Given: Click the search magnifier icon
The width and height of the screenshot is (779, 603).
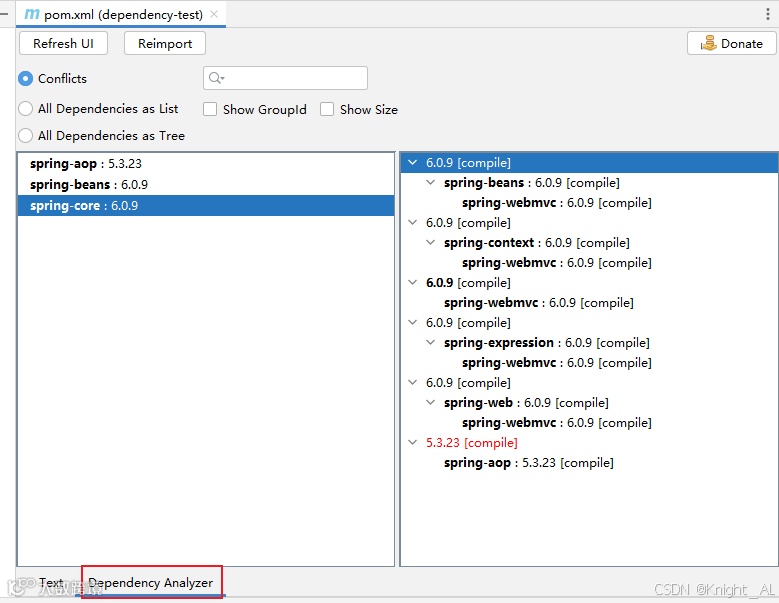Looking at the screenshot, I should click(x=216, y=78).
